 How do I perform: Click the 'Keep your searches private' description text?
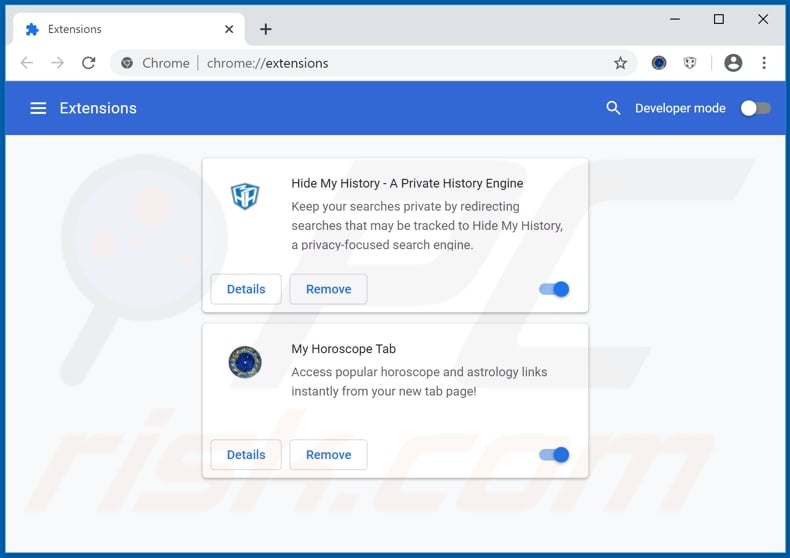click(x=427, y=226)
